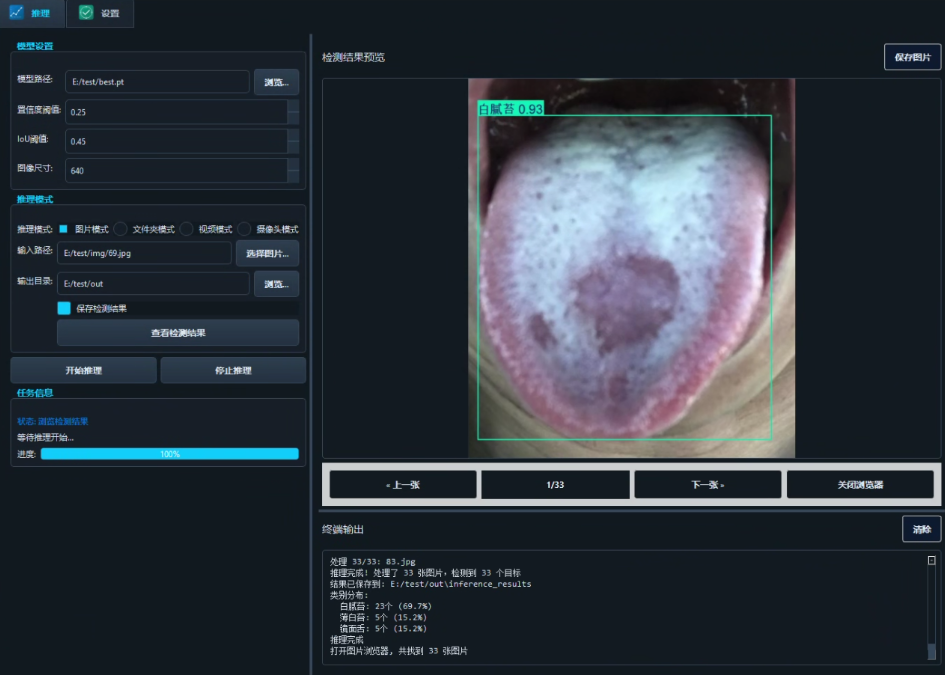This screenshot has width=945, height=675.
Task: Click the text 状态: 浏览检测结果
Action: pyautogui.click(x=52, y=421)
